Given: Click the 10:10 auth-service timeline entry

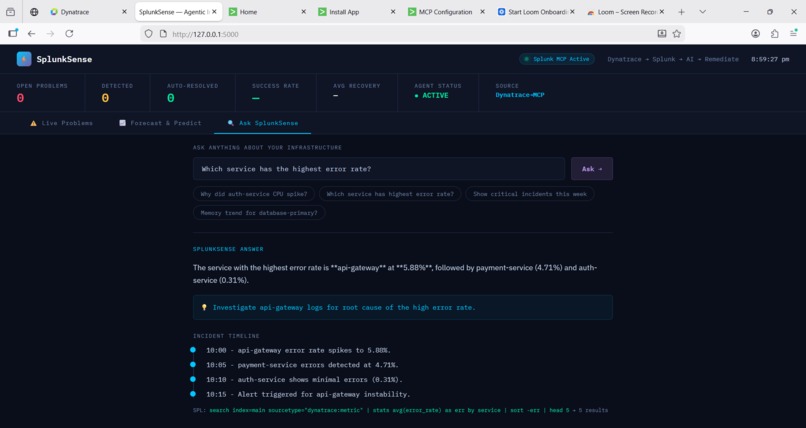Looking at the screenshot, I should pos(304,380).
